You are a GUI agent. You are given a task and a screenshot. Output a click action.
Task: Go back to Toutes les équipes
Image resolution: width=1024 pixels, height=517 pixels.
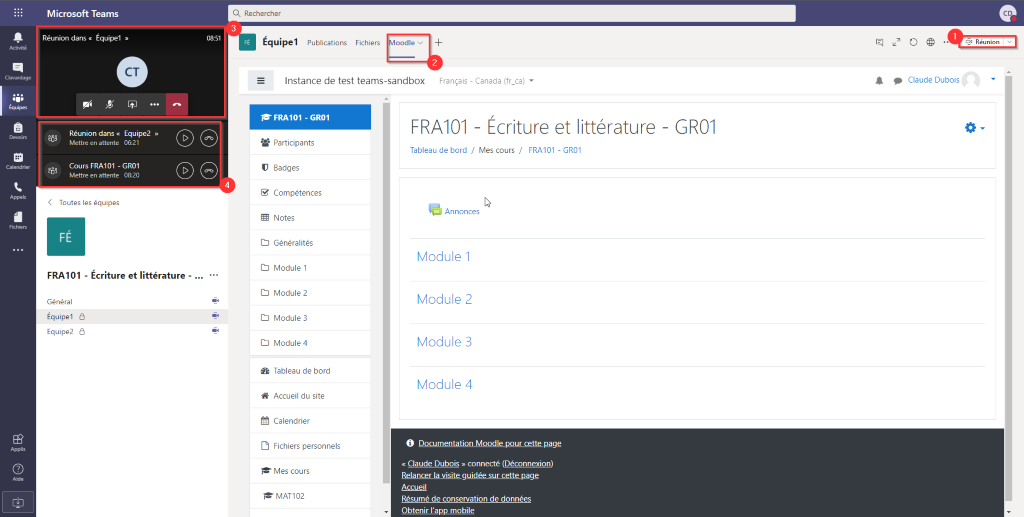(x=84, y=202)
